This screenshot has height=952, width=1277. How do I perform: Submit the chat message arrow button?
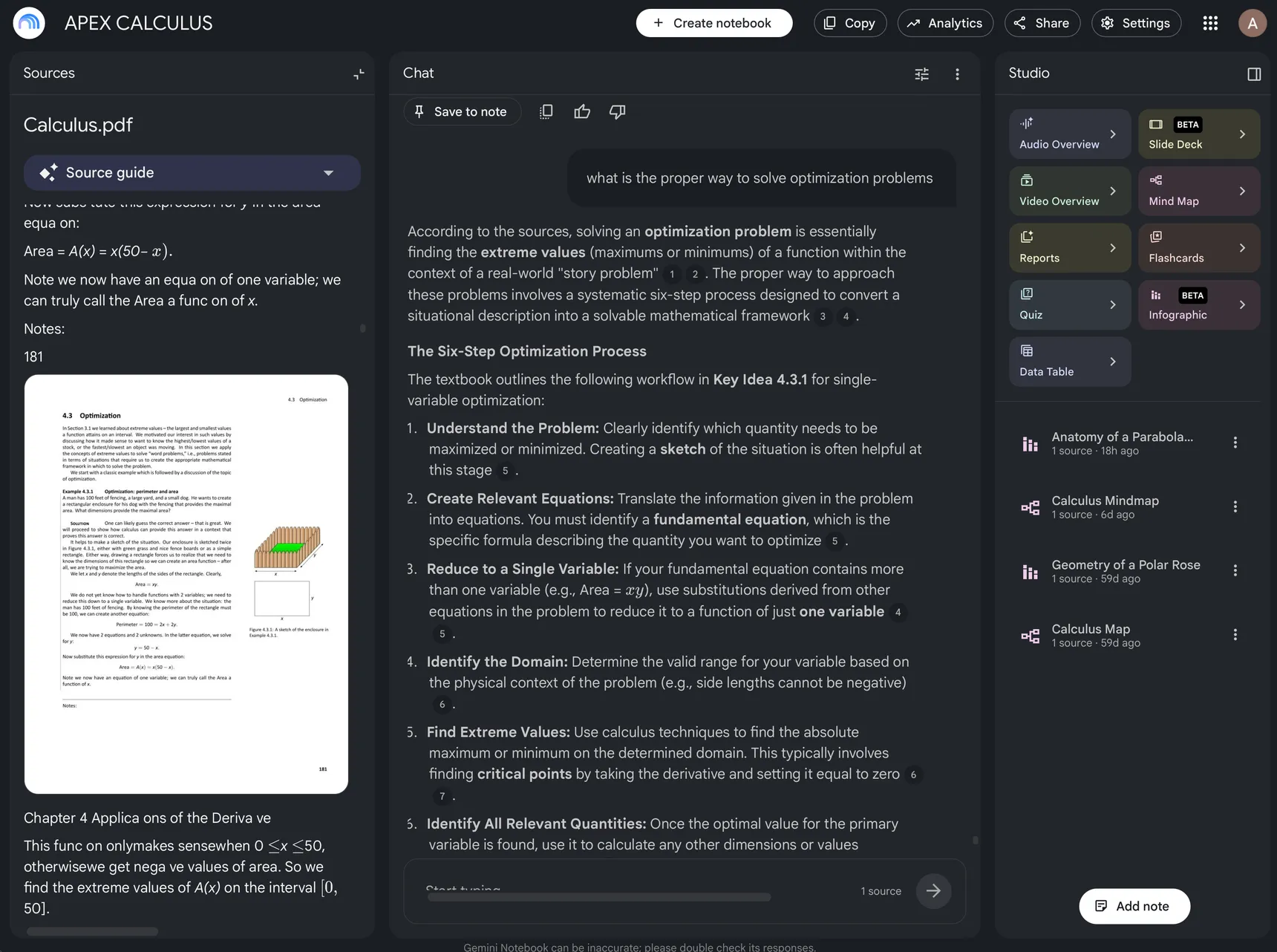tap(933, 891)
